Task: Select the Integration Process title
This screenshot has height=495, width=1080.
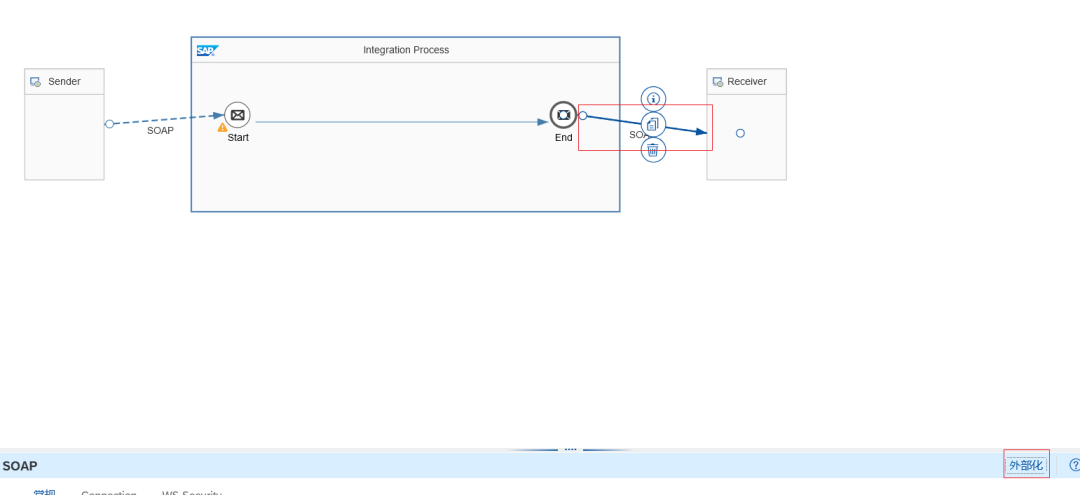Action: pos(406,50)
